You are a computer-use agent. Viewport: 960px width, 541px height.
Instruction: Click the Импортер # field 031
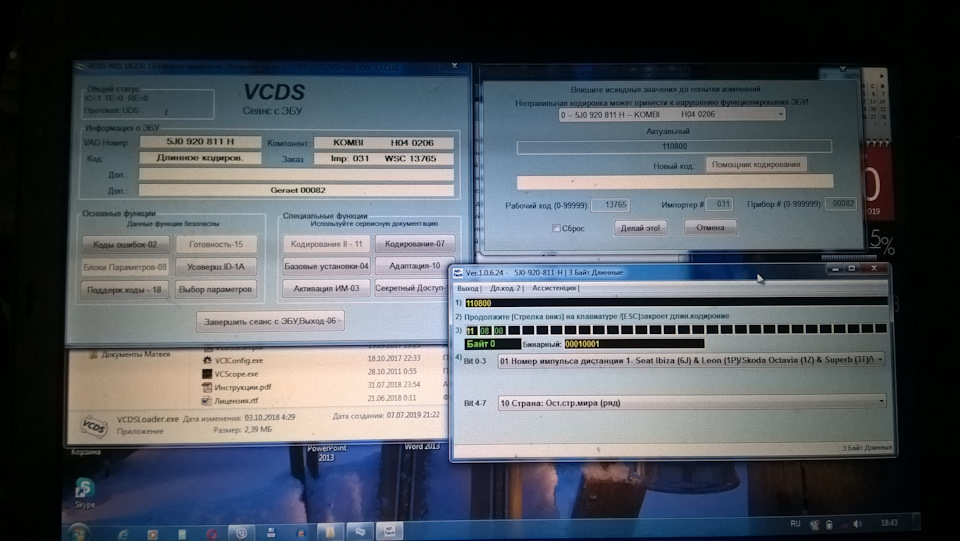[x=719, y=204]
